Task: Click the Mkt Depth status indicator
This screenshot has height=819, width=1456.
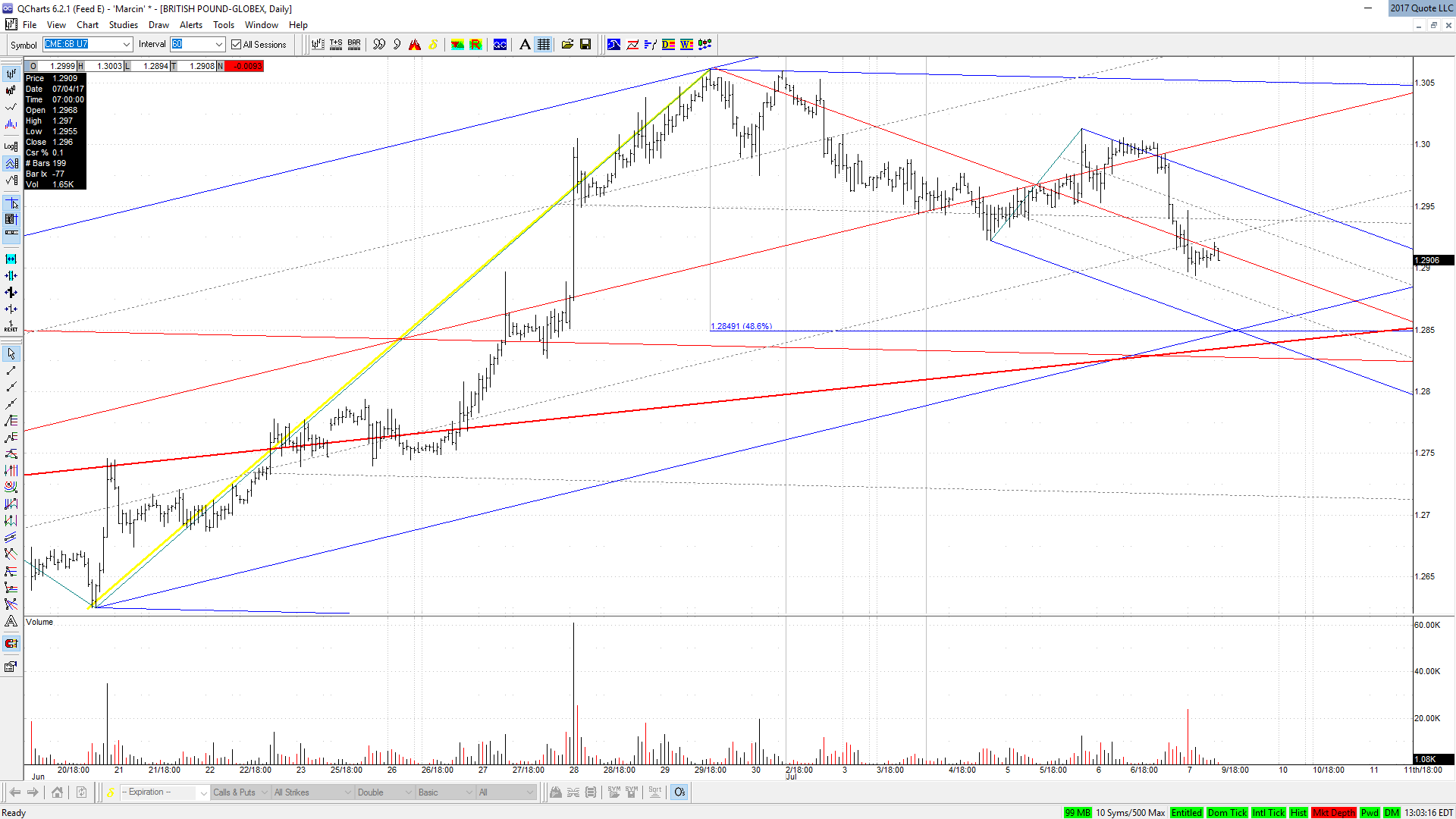Action: coord(1334,813)
